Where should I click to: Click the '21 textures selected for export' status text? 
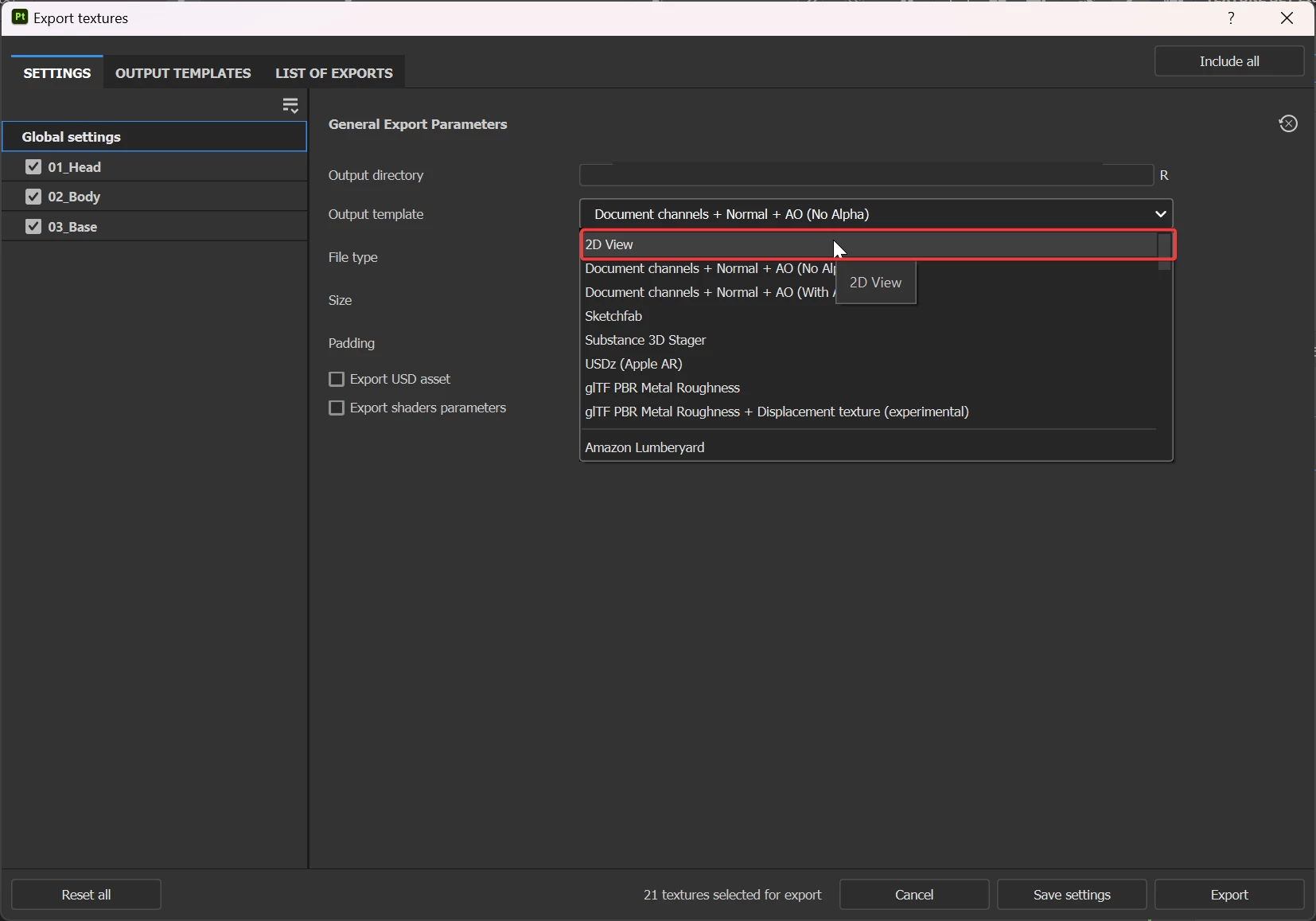pyautogui.click(x=732, y=895)
